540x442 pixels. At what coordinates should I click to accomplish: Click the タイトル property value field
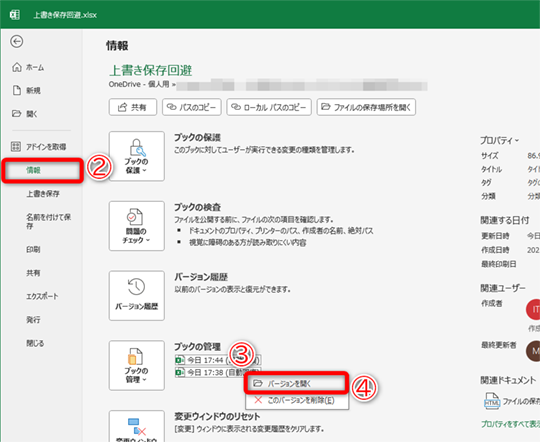[533, 169]
